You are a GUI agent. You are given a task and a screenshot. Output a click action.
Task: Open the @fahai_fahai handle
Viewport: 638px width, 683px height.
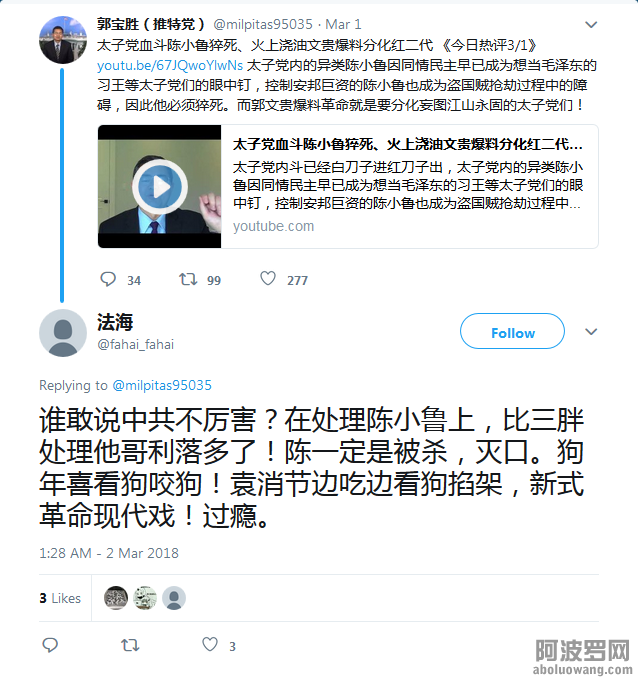click(x=135, y=345)
